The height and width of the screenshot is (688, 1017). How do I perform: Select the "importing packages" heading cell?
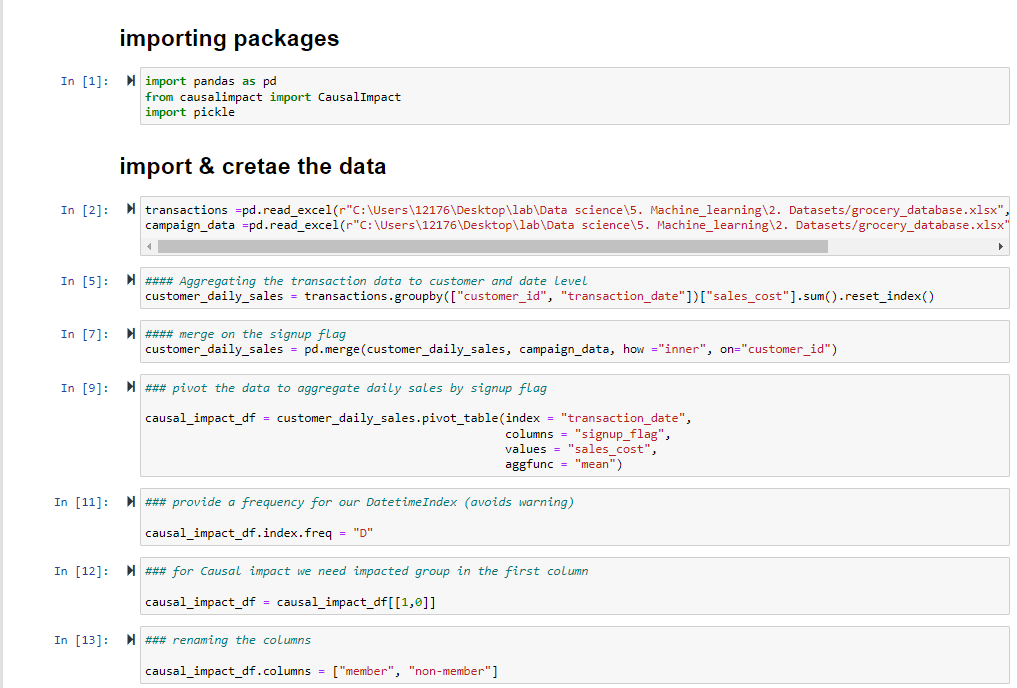coord(229,39)
